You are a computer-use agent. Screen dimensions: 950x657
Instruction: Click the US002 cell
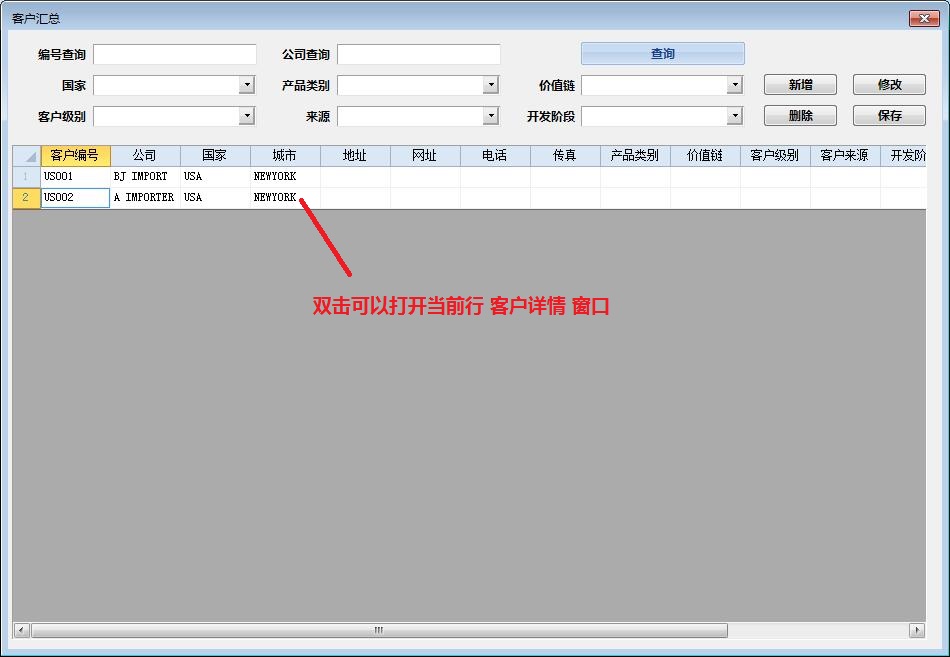click(75, 198)
